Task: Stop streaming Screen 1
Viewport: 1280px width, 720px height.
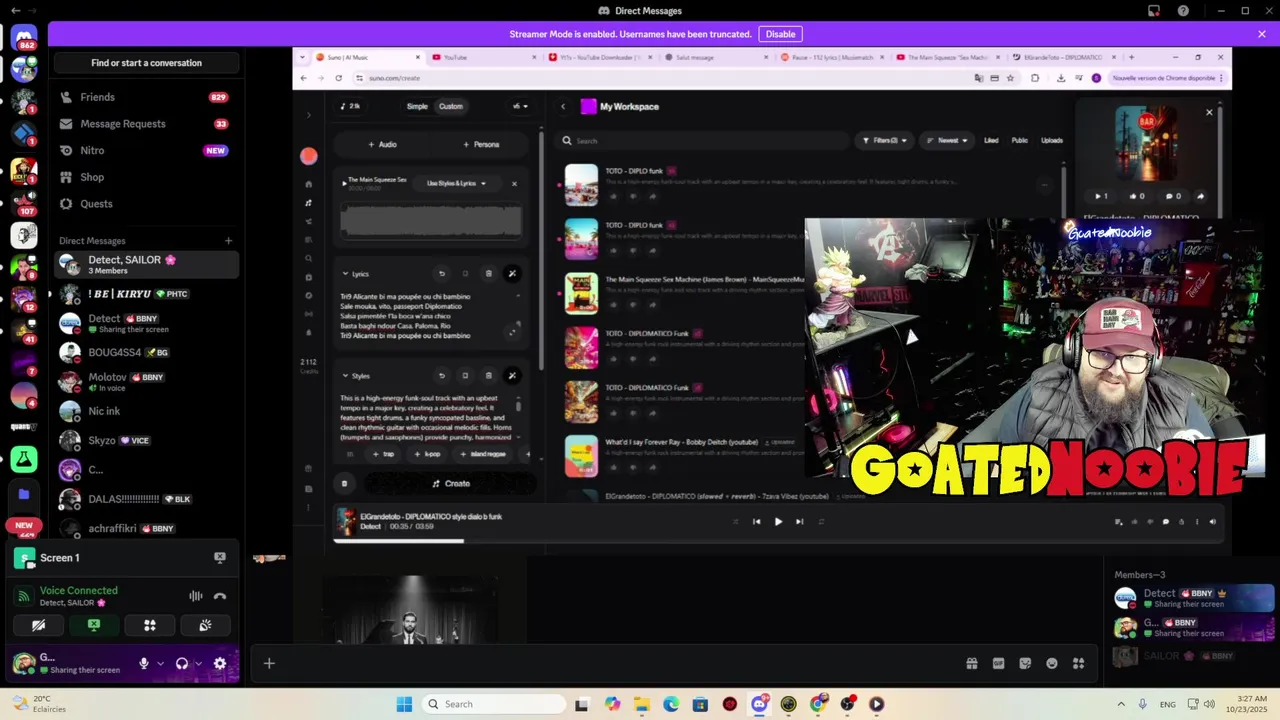Action: click(220, 558)
